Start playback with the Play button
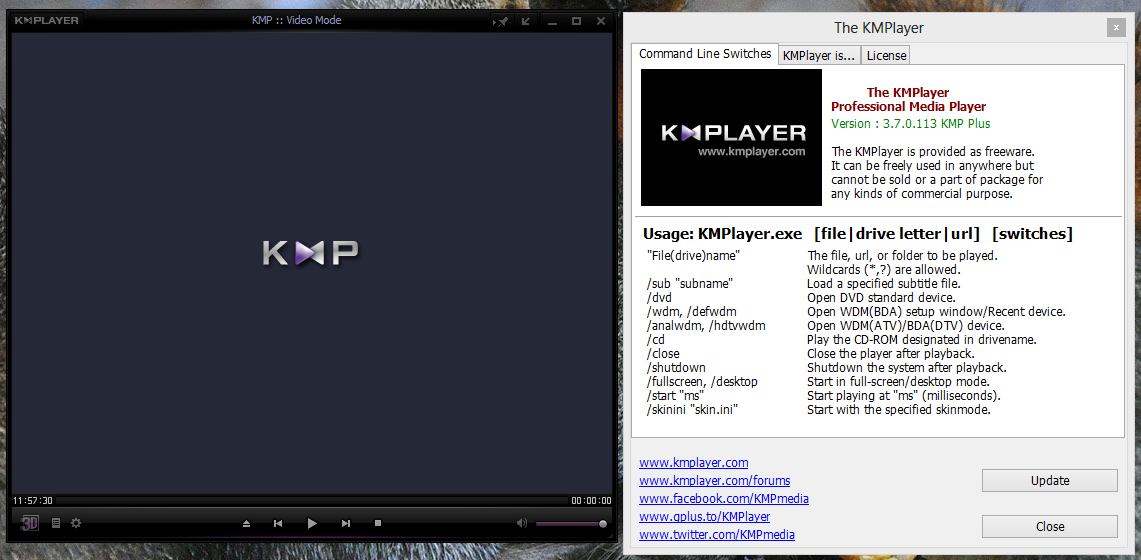Image resolution: width=1141 pixels, height=560 pixels. click(x=312, y=523)
